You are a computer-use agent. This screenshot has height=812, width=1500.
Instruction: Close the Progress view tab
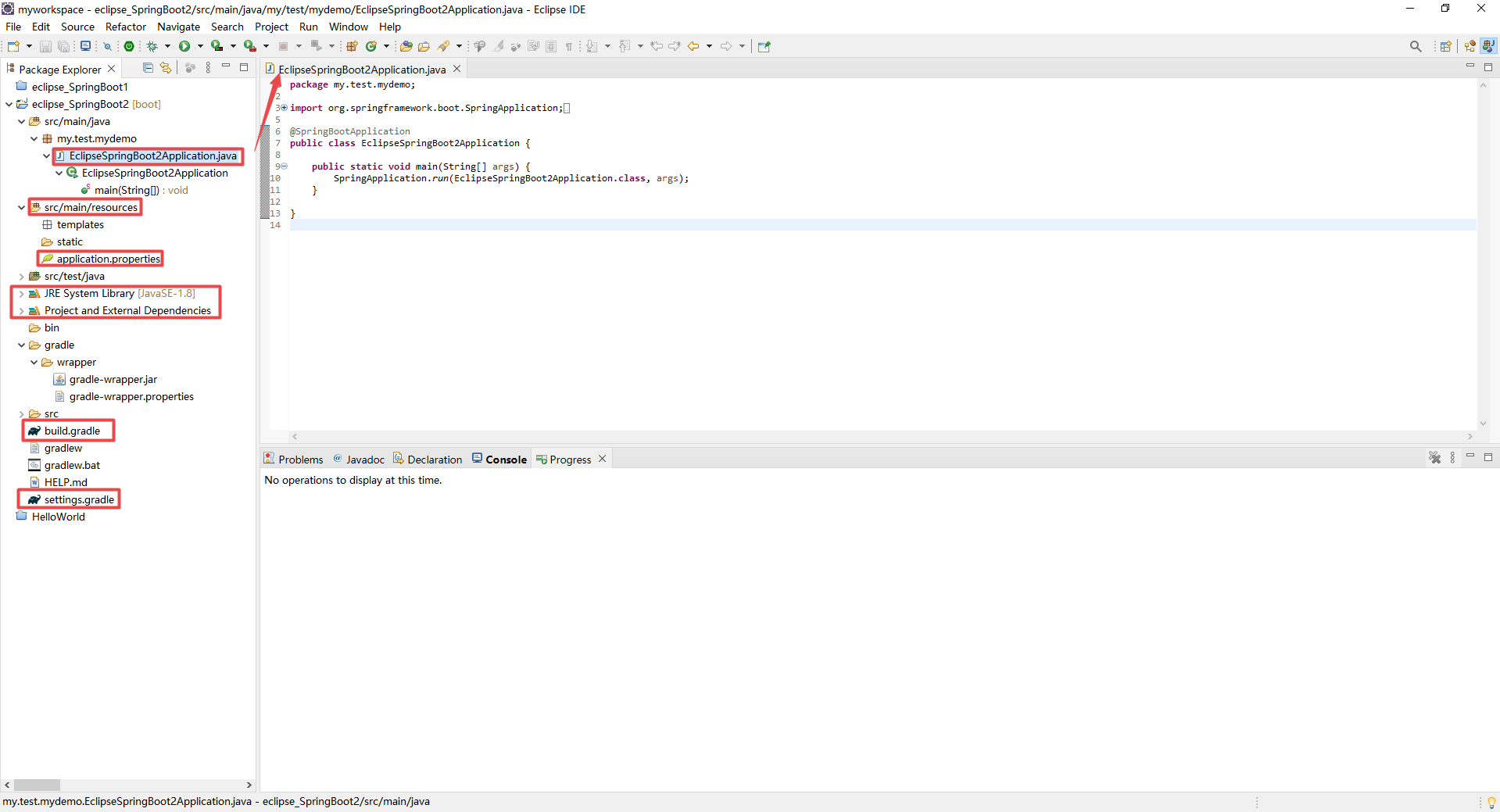(603, 459)
